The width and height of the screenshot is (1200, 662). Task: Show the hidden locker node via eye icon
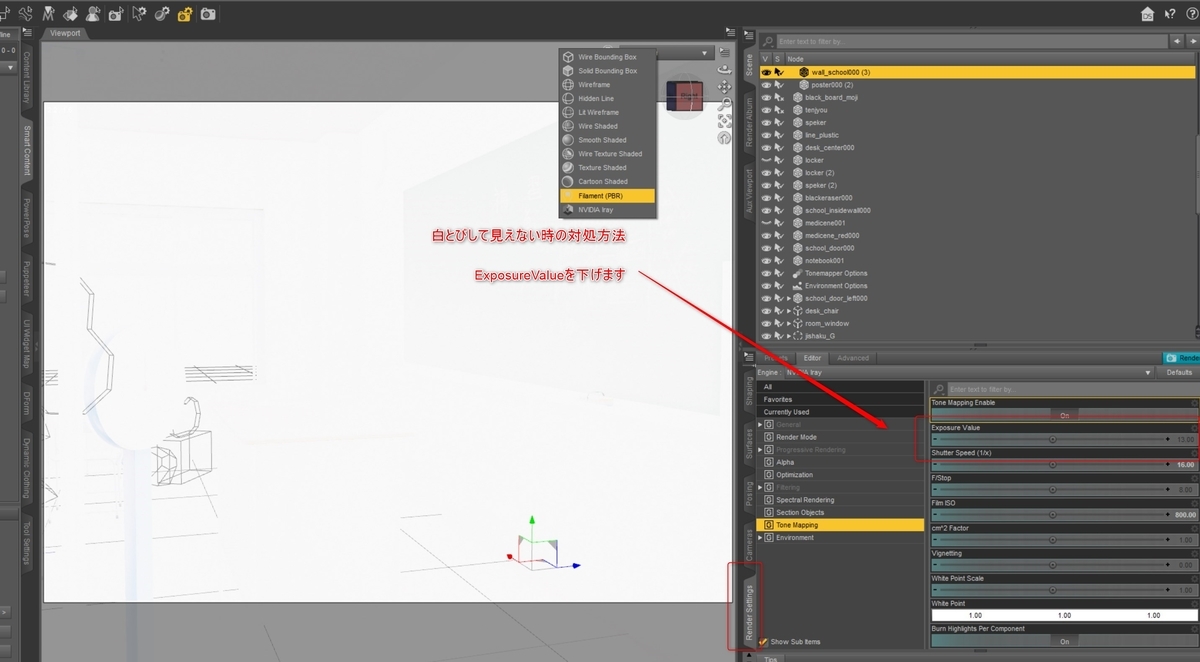pos(766,160)
